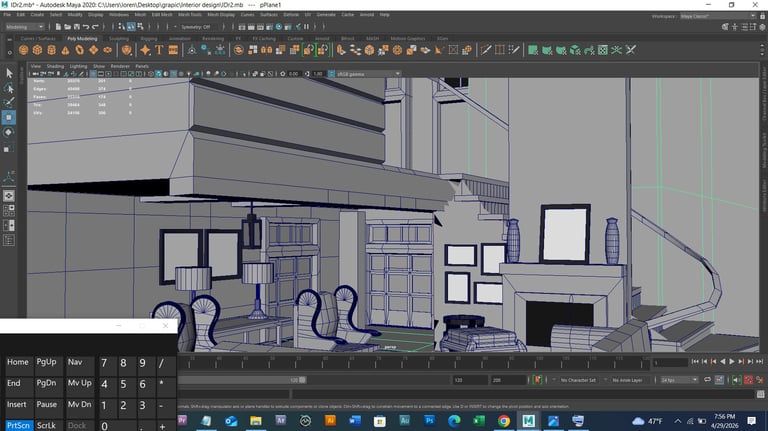Click the PrtScn key on on-screen keyboard
This screenshot has width=768, height=431.
[x=18, y=424]
